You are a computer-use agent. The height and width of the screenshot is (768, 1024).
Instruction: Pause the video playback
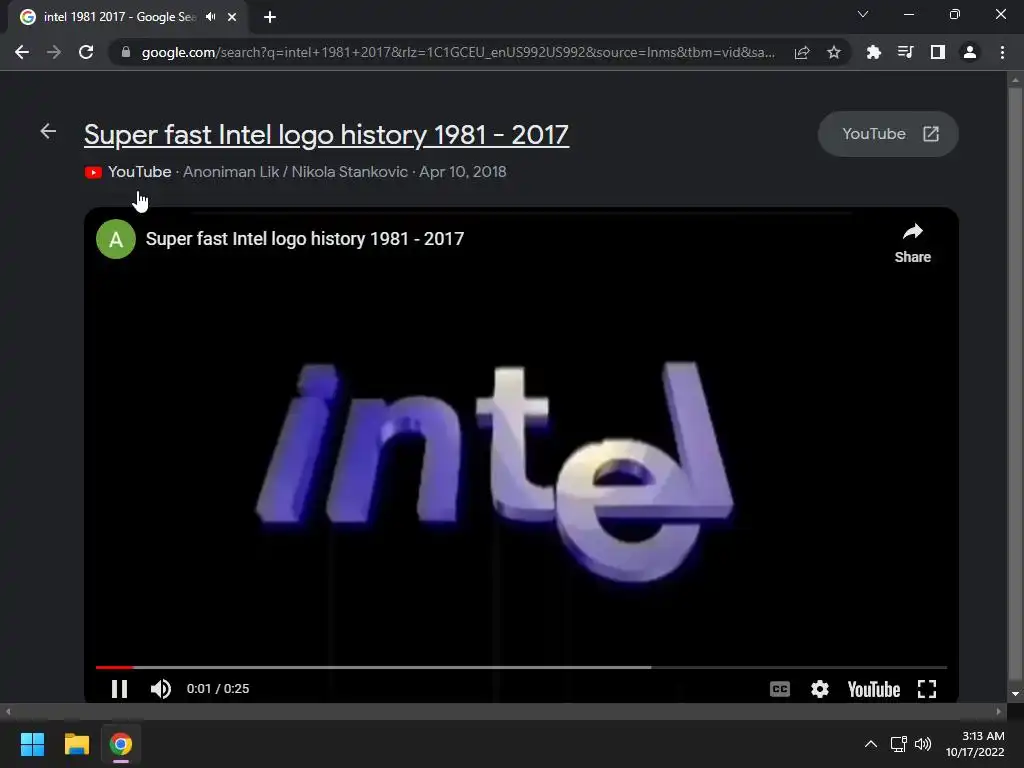(119, 689)
